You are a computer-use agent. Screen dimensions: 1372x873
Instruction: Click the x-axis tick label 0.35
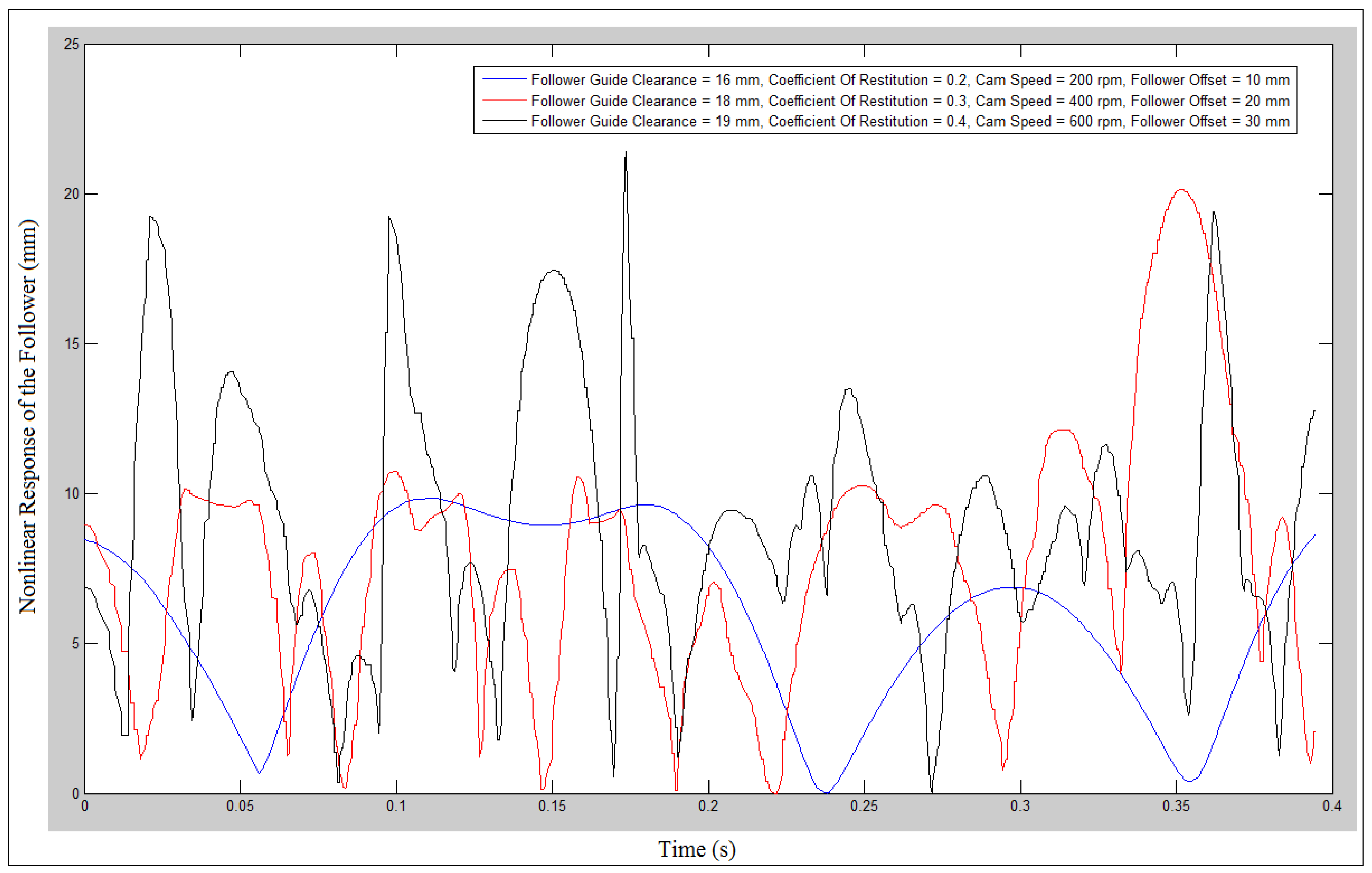pyautogui.click(x=1176, y=806)
